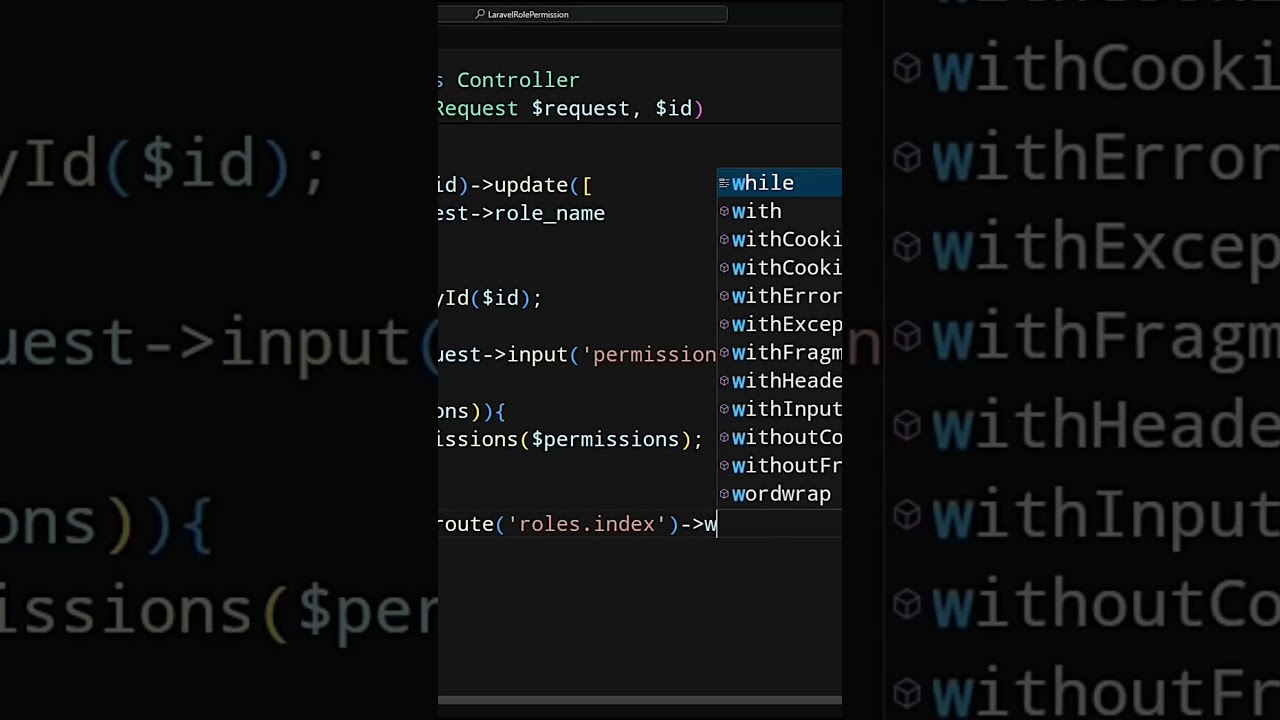Click the keyword icon beside the while suggestion
This screenshot has width=1280, height=720.
click(724, 183)
